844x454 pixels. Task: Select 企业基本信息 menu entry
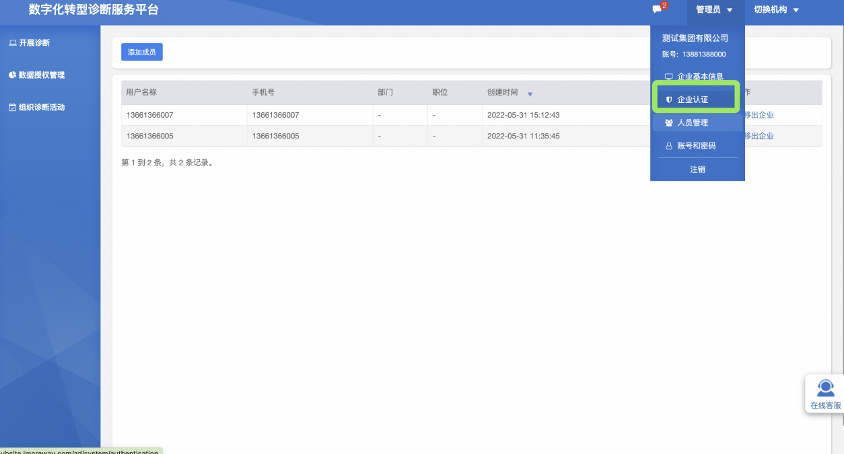coord(698,76)
